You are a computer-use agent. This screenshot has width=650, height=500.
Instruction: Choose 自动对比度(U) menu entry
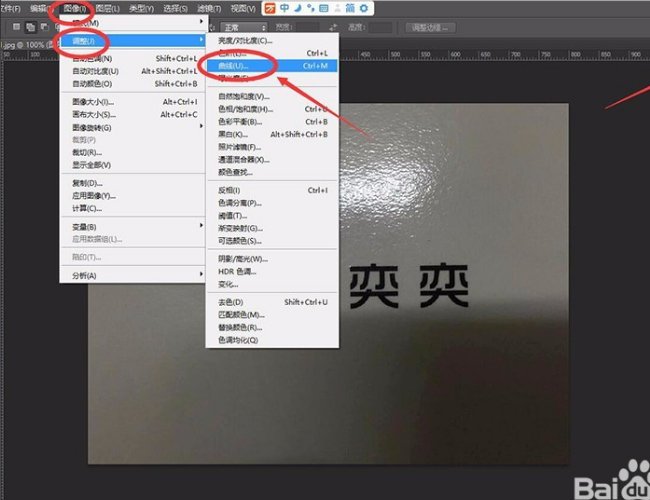(x=133, y=71)
